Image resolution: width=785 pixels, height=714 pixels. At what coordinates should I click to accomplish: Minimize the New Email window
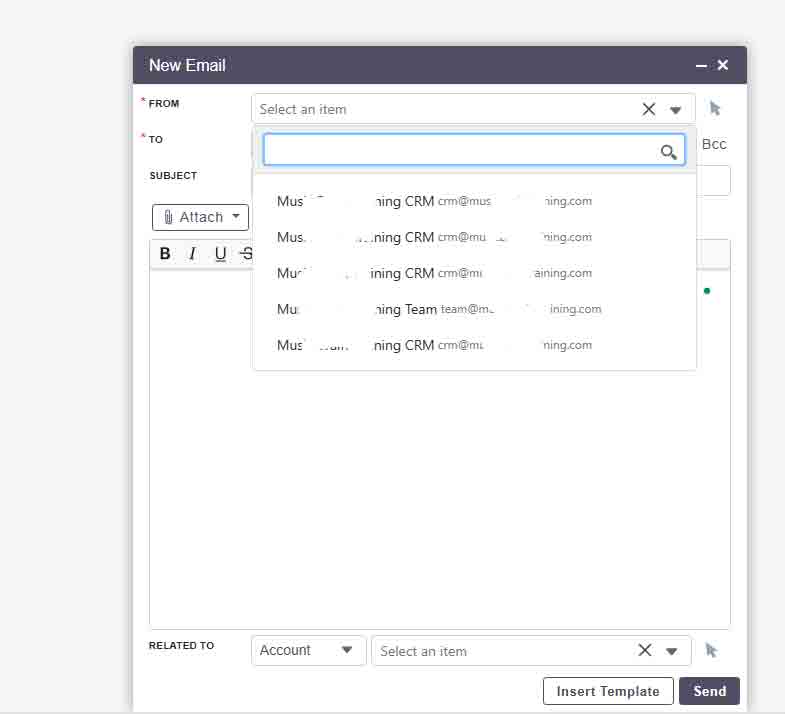coord(701,66)
